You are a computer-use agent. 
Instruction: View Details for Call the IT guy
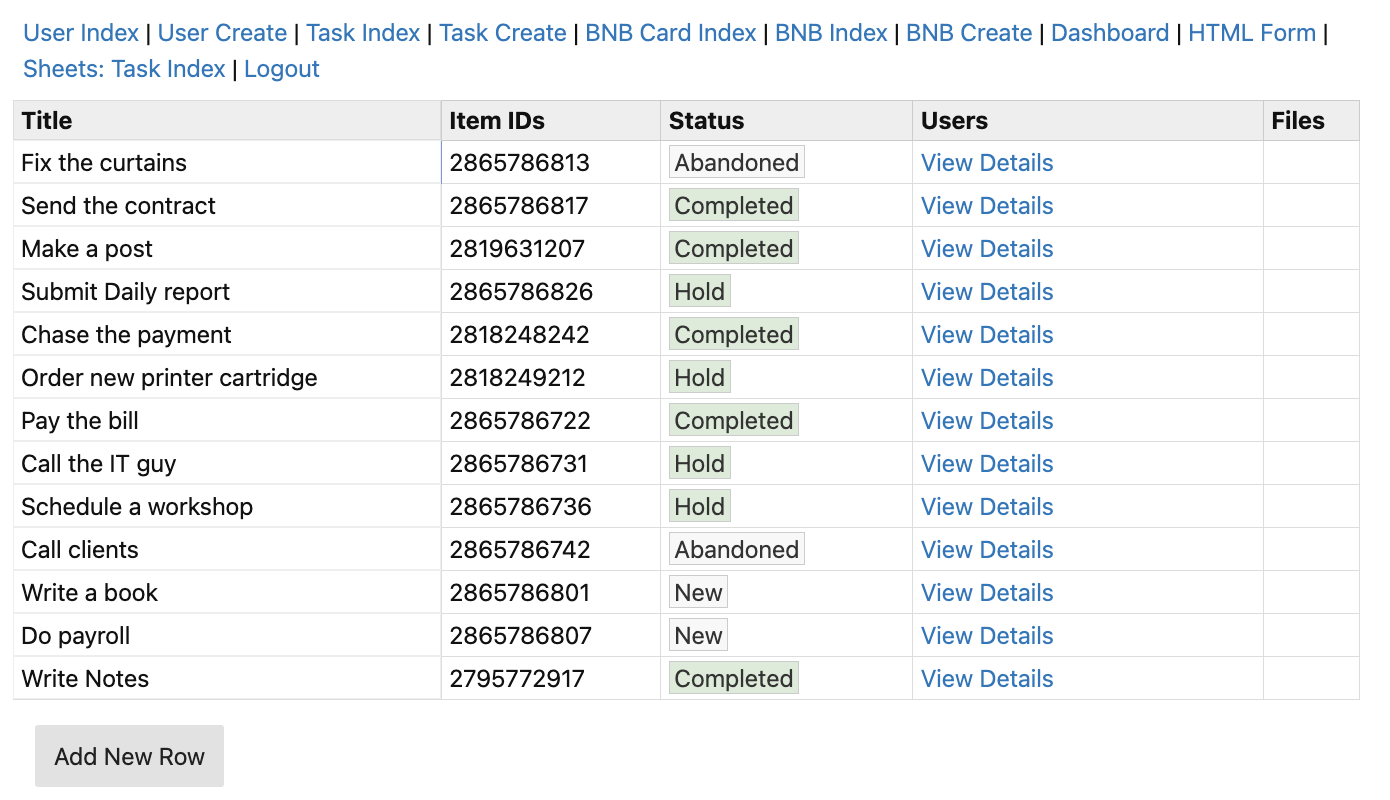pyautogui.click(x=987, y=464)
